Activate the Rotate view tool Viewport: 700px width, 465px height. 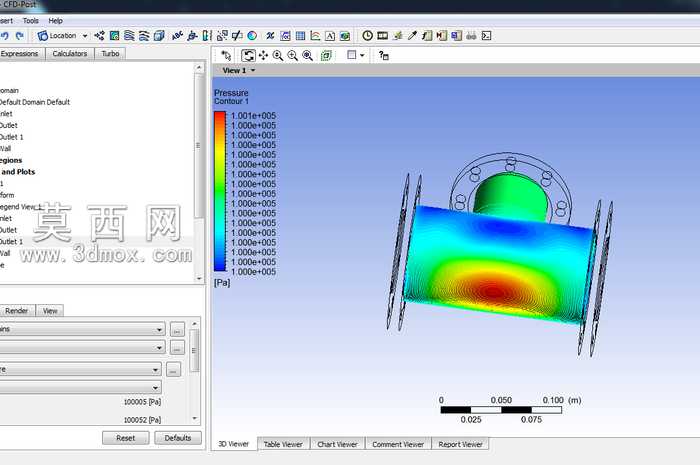(248, 55)
